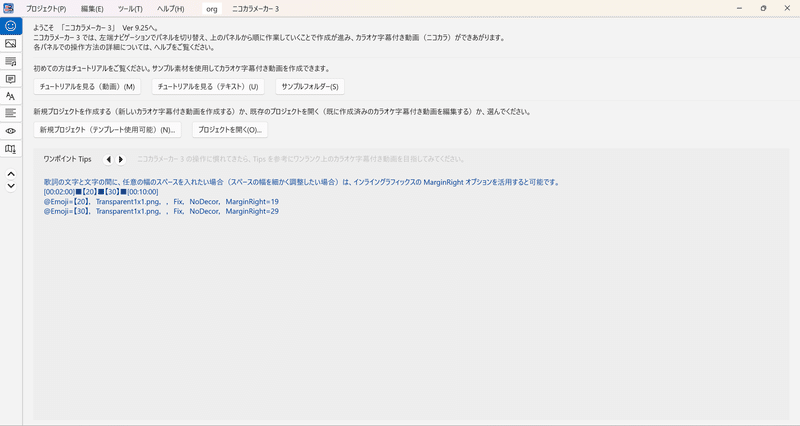Click the tip line ending MarginRight=29

point(161,211)
